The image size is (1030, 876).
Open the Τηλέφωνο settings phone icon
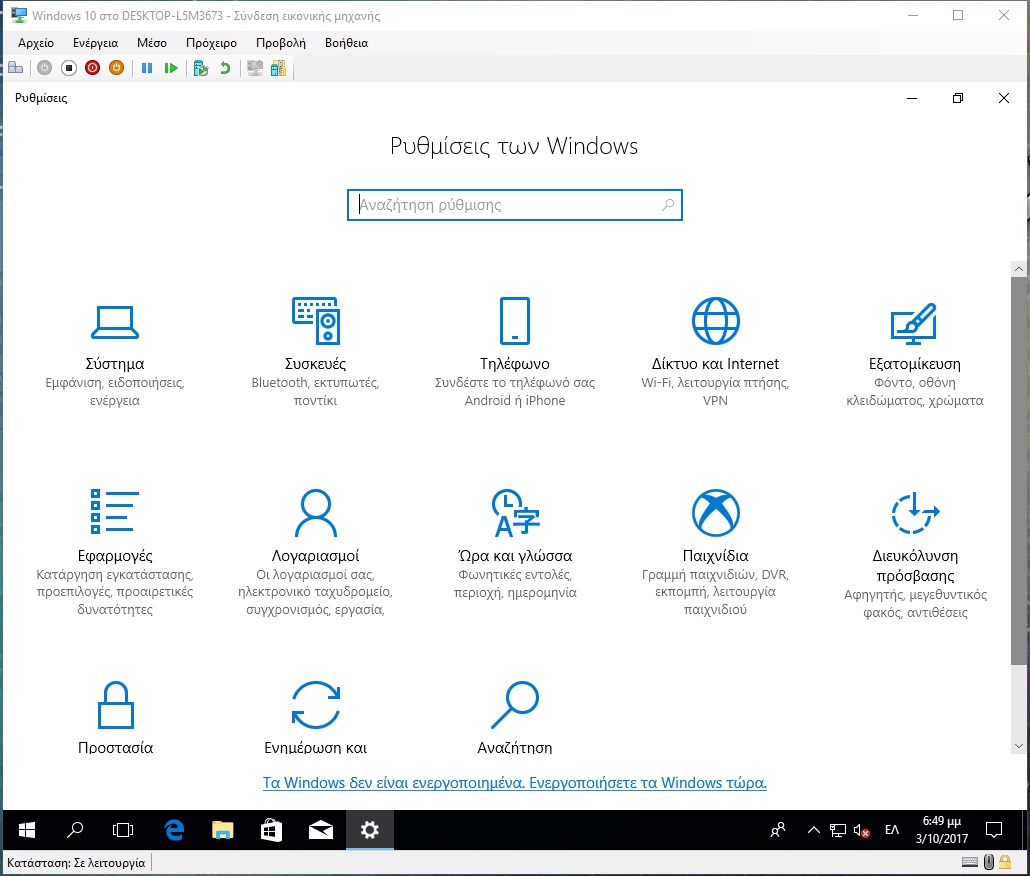pyautogui.click(x=515, y=320)
